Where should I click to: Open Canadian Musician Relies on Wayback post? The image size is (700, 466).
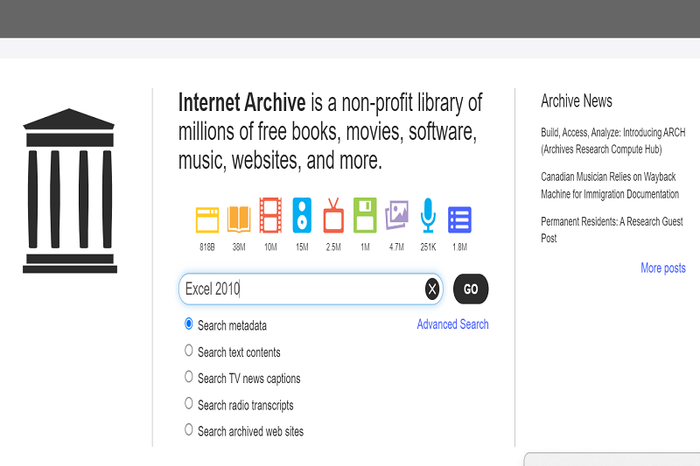[x=609, y=185]
